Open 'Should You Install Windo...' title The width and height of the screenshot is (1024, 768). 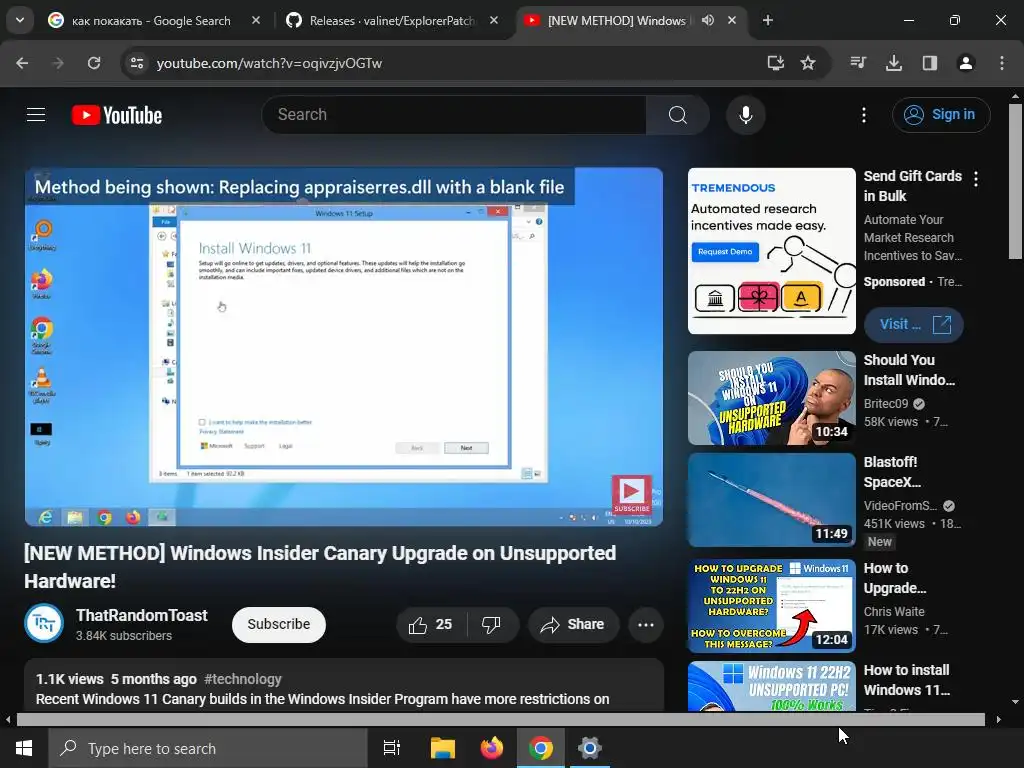[909, 370]
